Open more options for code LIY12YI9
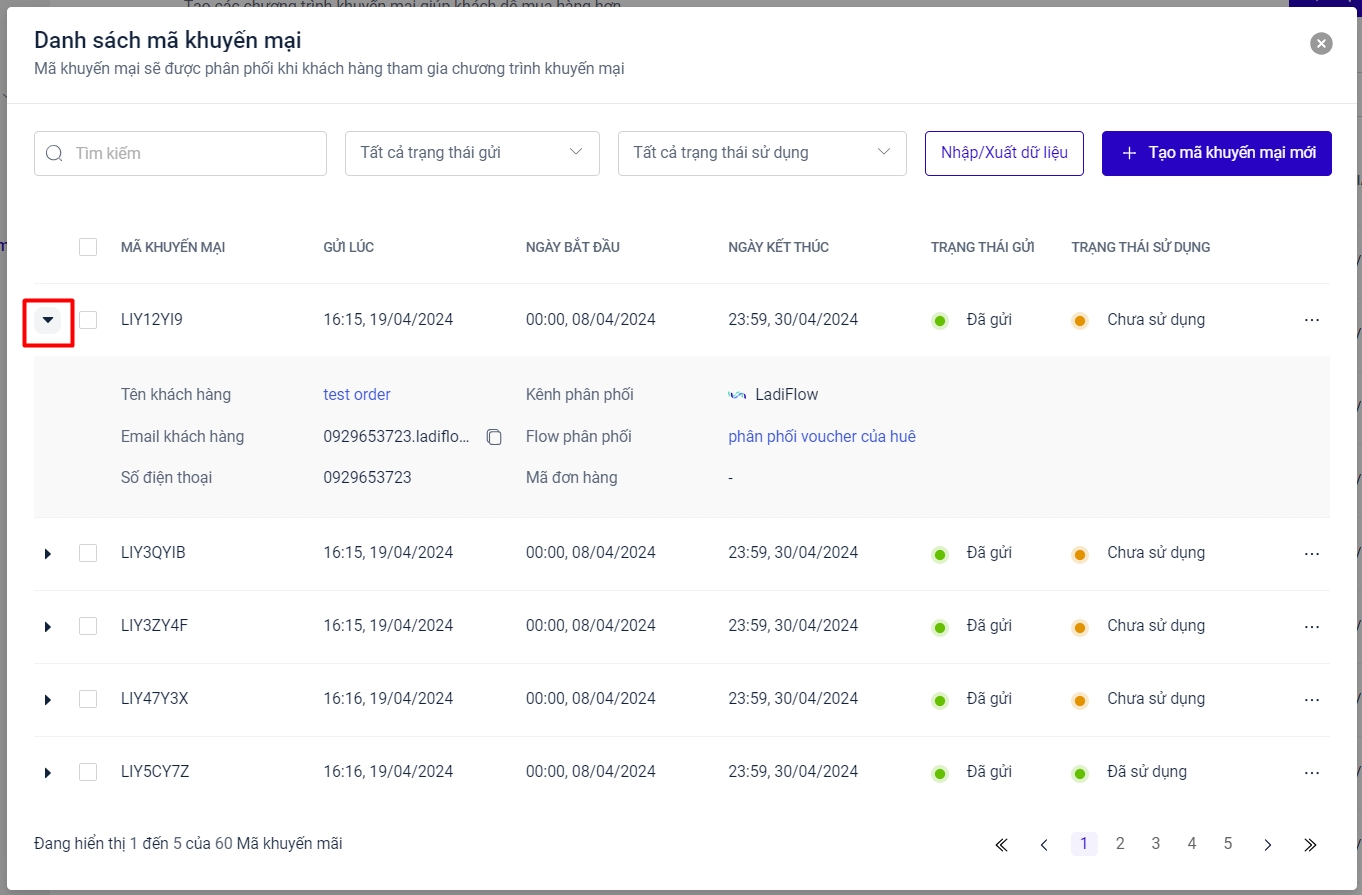Image resolution: width=1362 pixels, height=895 pixels. [x=1312, y=320]
